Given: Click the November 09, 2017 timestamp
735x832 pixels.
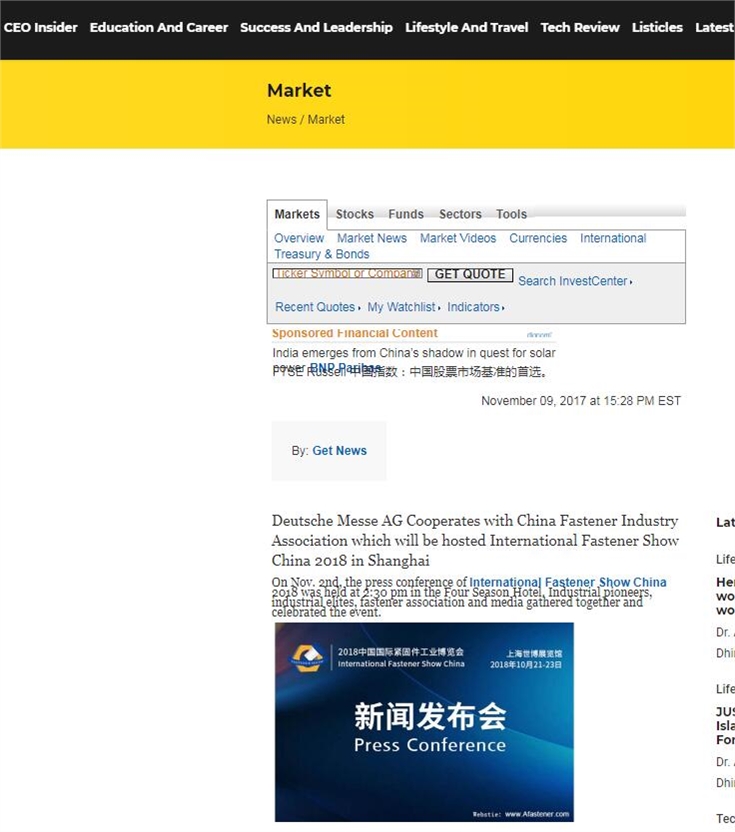Looking at the screenshot, I should pyautogui.click(x=581, y=401).
